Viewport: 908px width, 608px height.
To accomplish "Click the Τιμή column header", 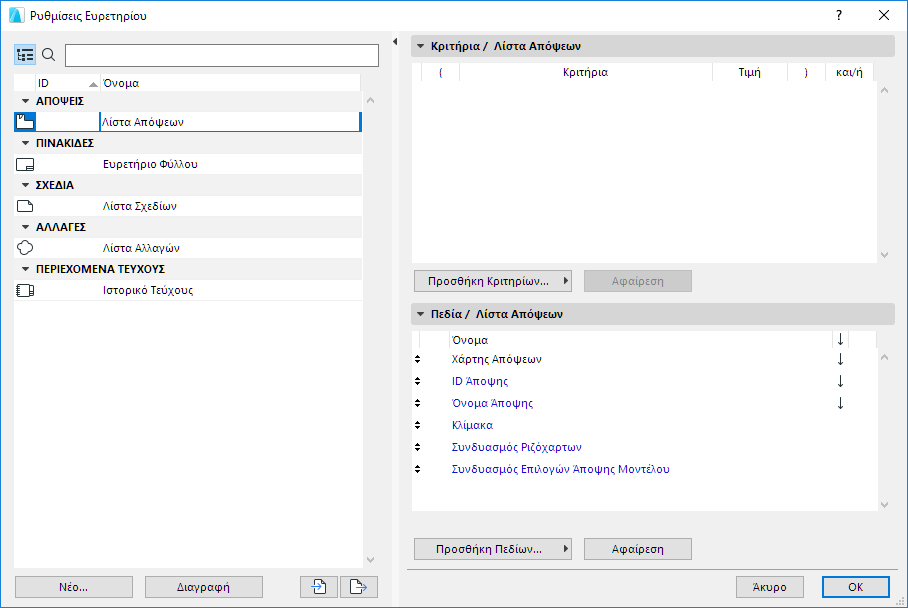I will tap(749, 72).
